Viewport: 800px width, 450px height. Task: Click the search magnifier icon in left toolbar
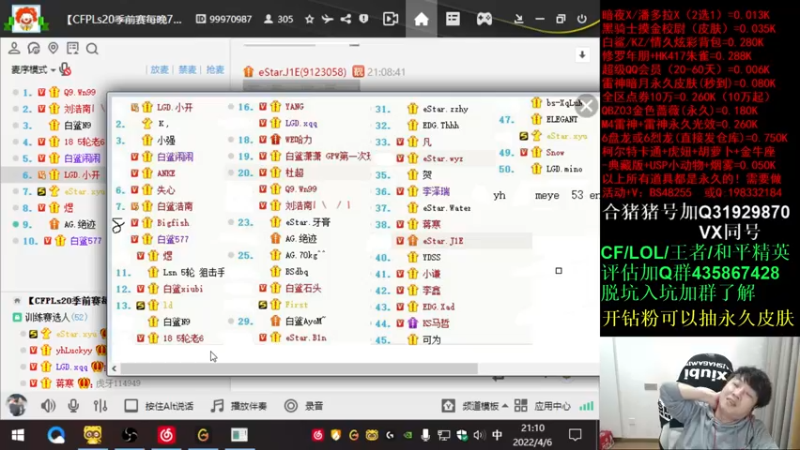[92, 49]
